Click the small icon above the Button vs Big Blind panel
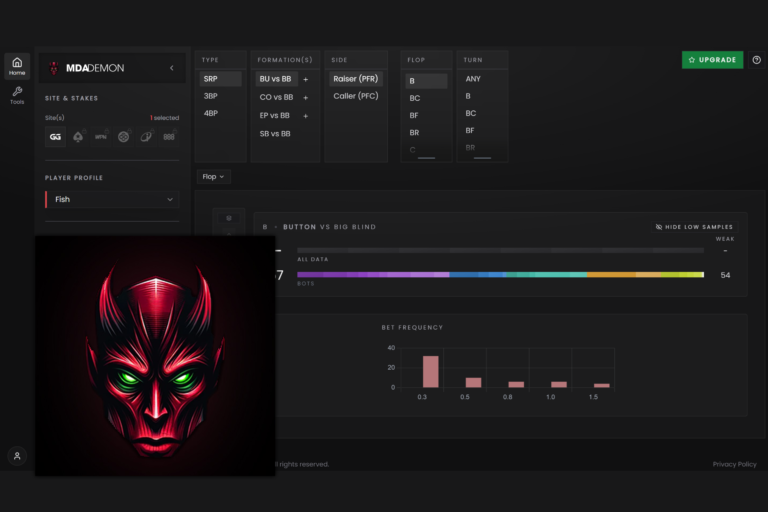768x512 pixels. 229,218
